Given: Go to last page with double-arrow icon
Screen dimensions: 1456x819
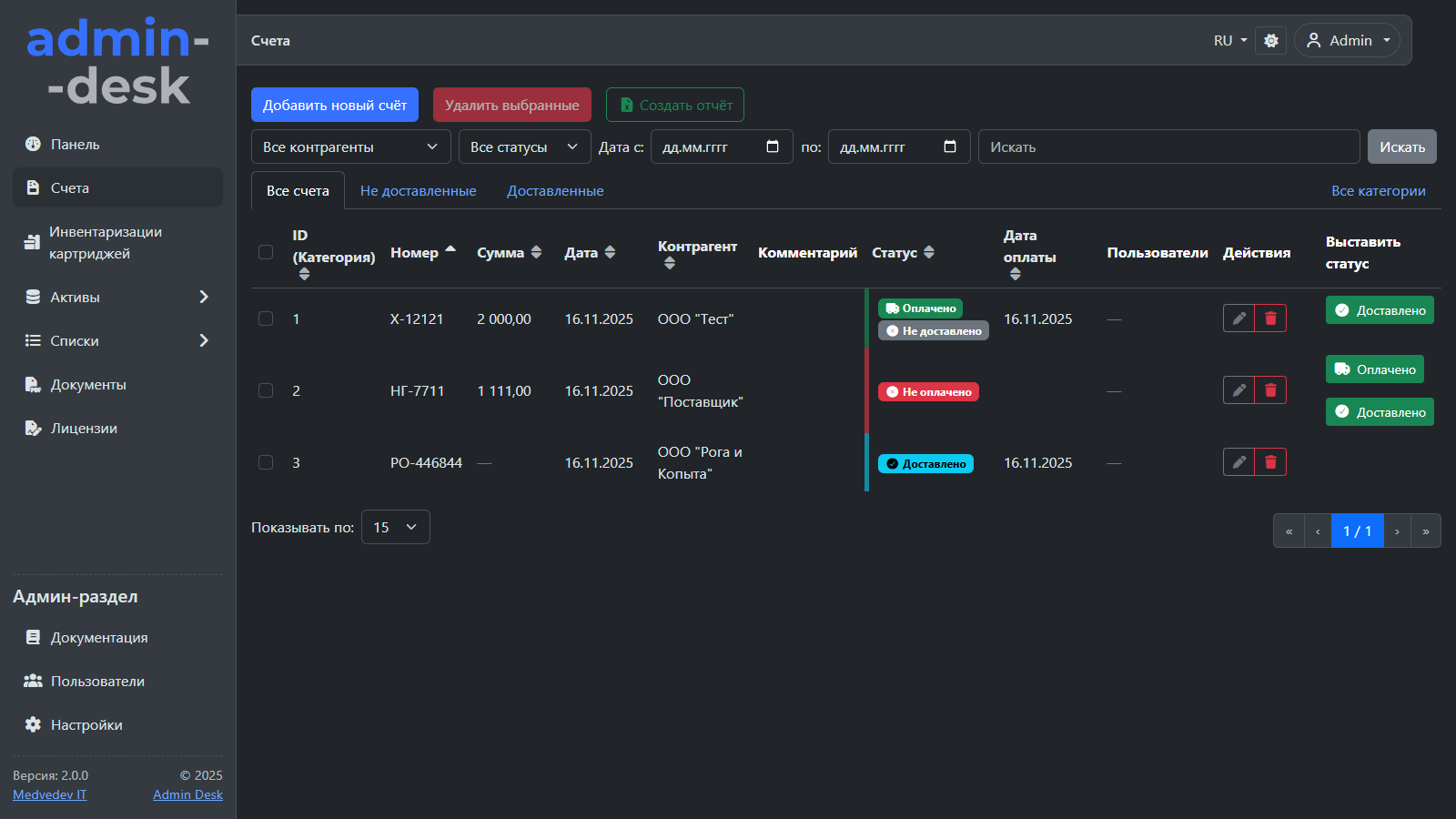Looking at the screenshot, I should coord(1425,531).
